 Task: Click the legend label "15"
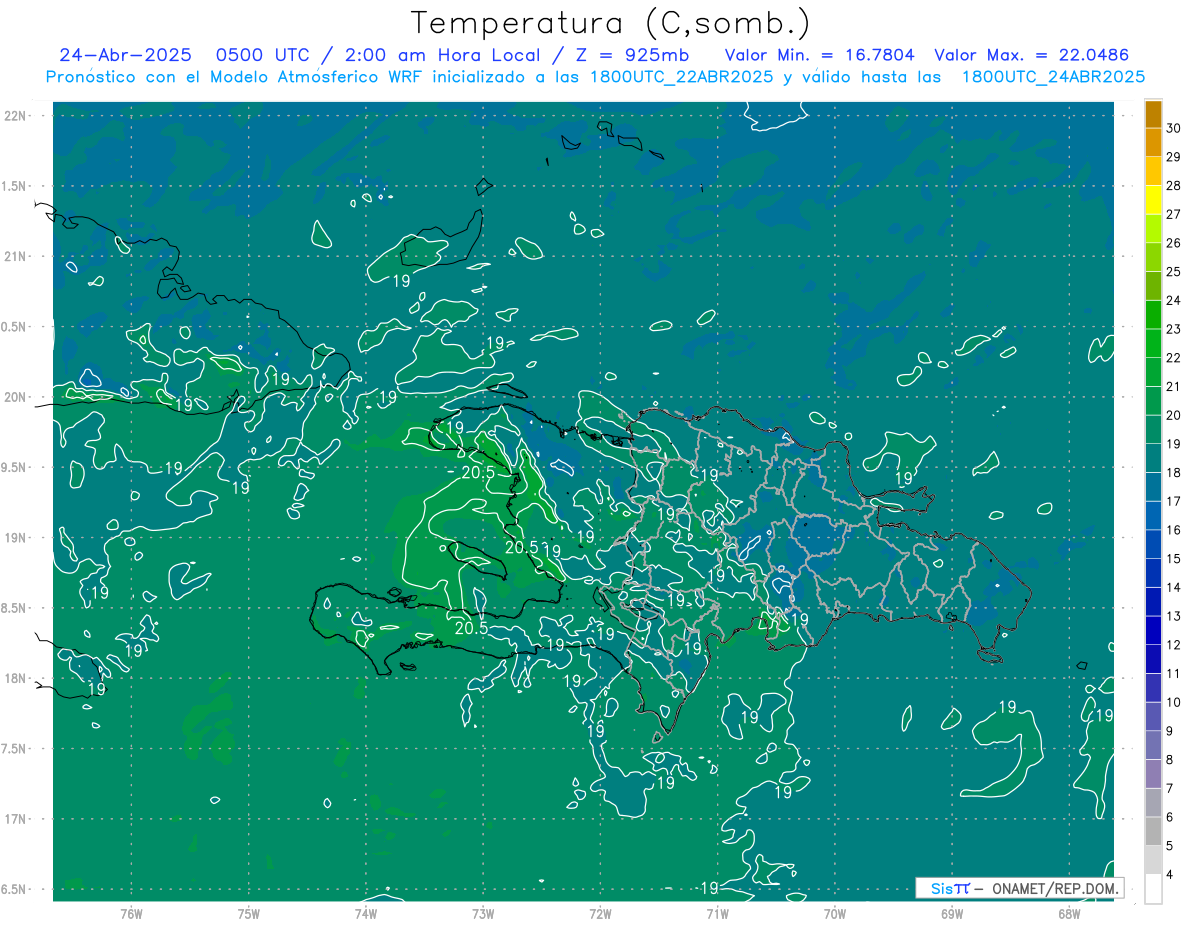pyautogui.click(x=1174, y=559)
